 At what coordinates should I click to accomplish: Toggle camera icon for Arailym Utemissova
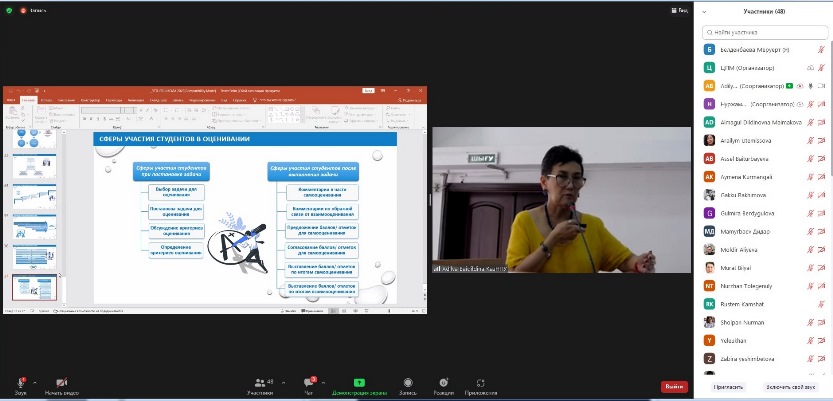[821, 140]
